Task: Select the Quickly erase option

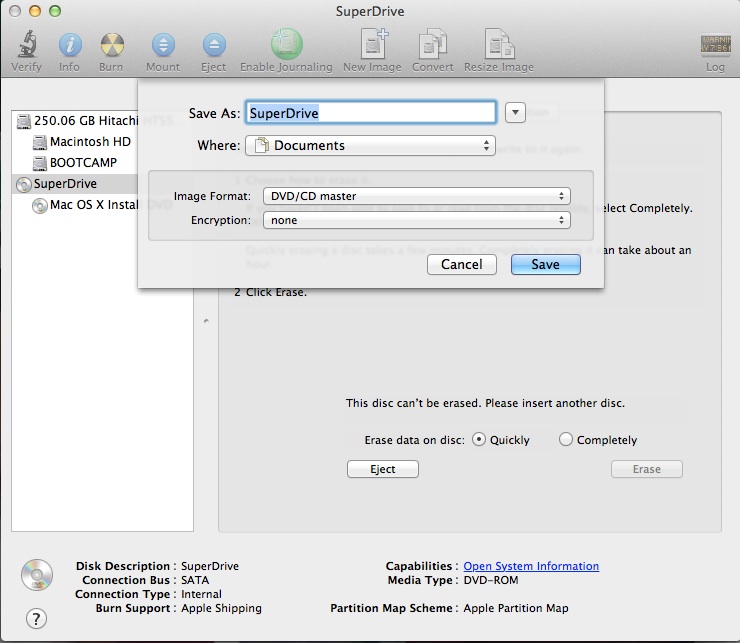Action: 479,440
